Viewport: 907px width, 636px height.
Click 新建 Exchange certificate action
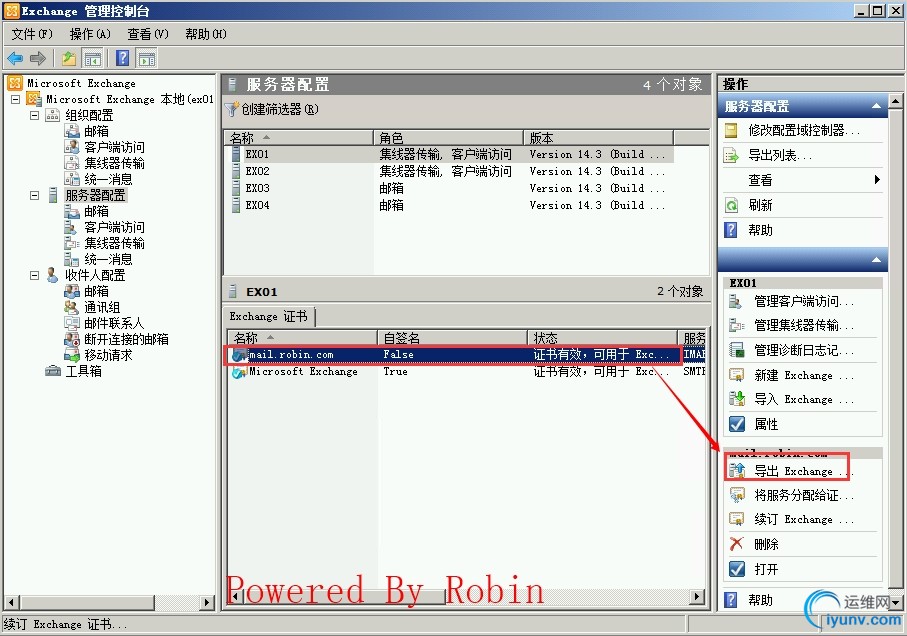pyautogui.click(x=803, y=375)
